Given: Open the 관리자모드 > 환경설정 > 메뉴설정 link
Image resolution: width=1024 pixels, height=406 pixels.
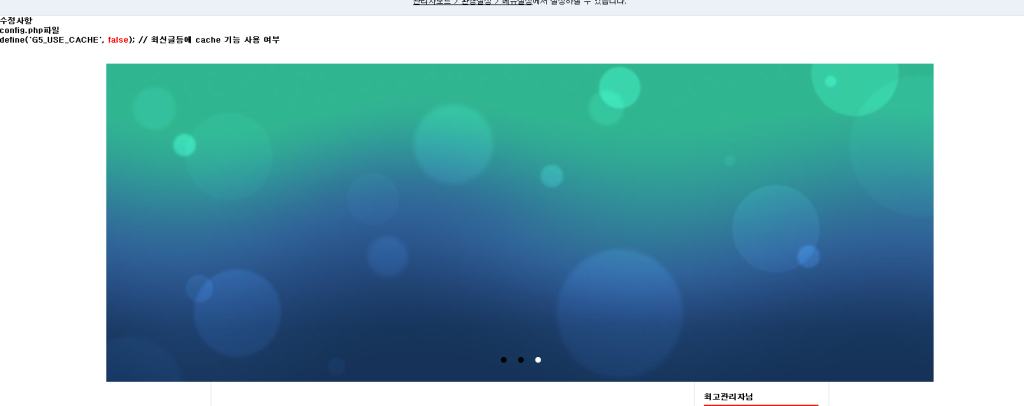Looking at the screenshot, I should [x=472, y=3].
